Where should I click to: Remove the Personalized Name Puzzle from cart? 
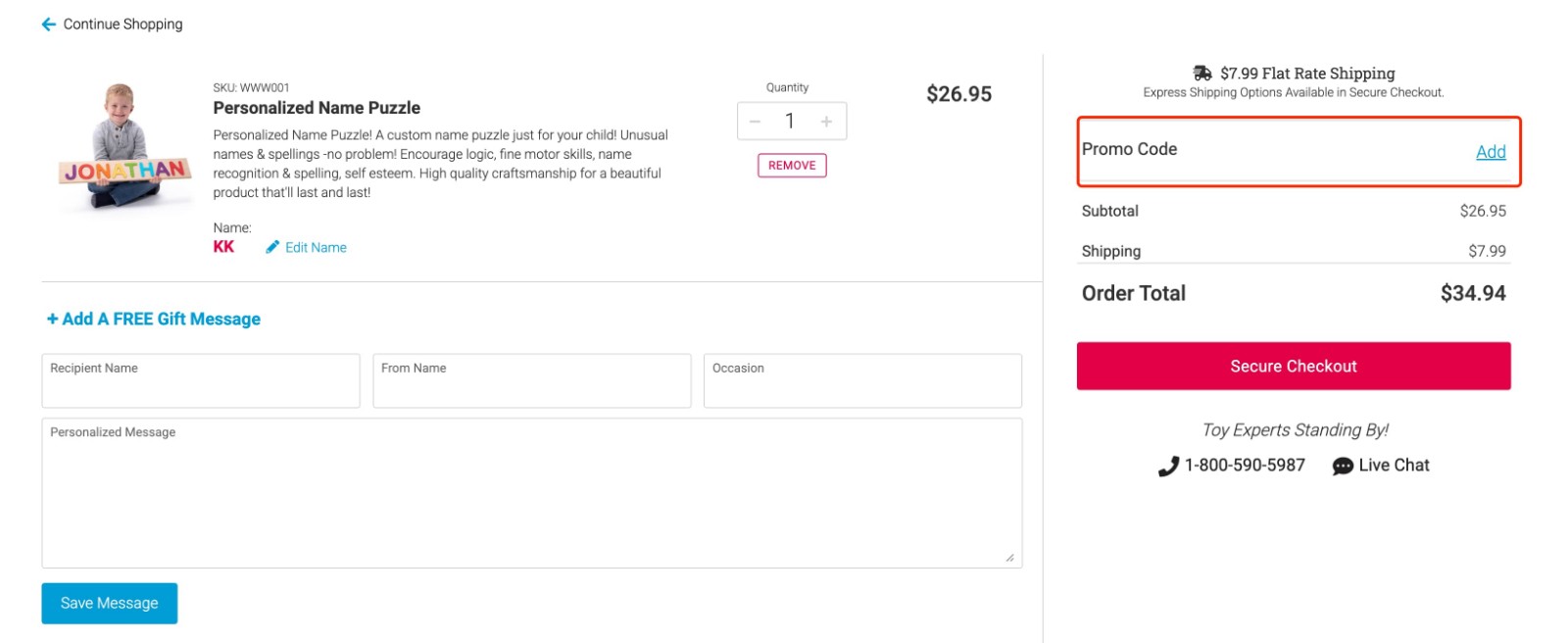tap(792, 166)
